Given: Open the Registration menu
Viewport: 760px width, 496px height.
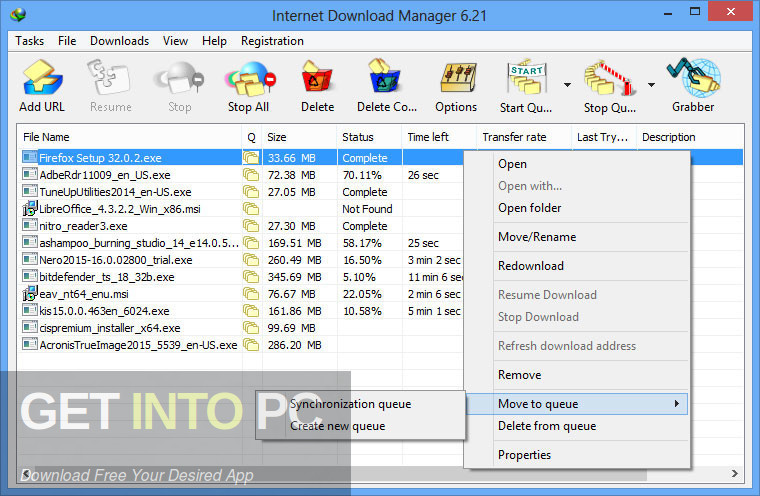Looking at the screenshot, I should 272,41.
